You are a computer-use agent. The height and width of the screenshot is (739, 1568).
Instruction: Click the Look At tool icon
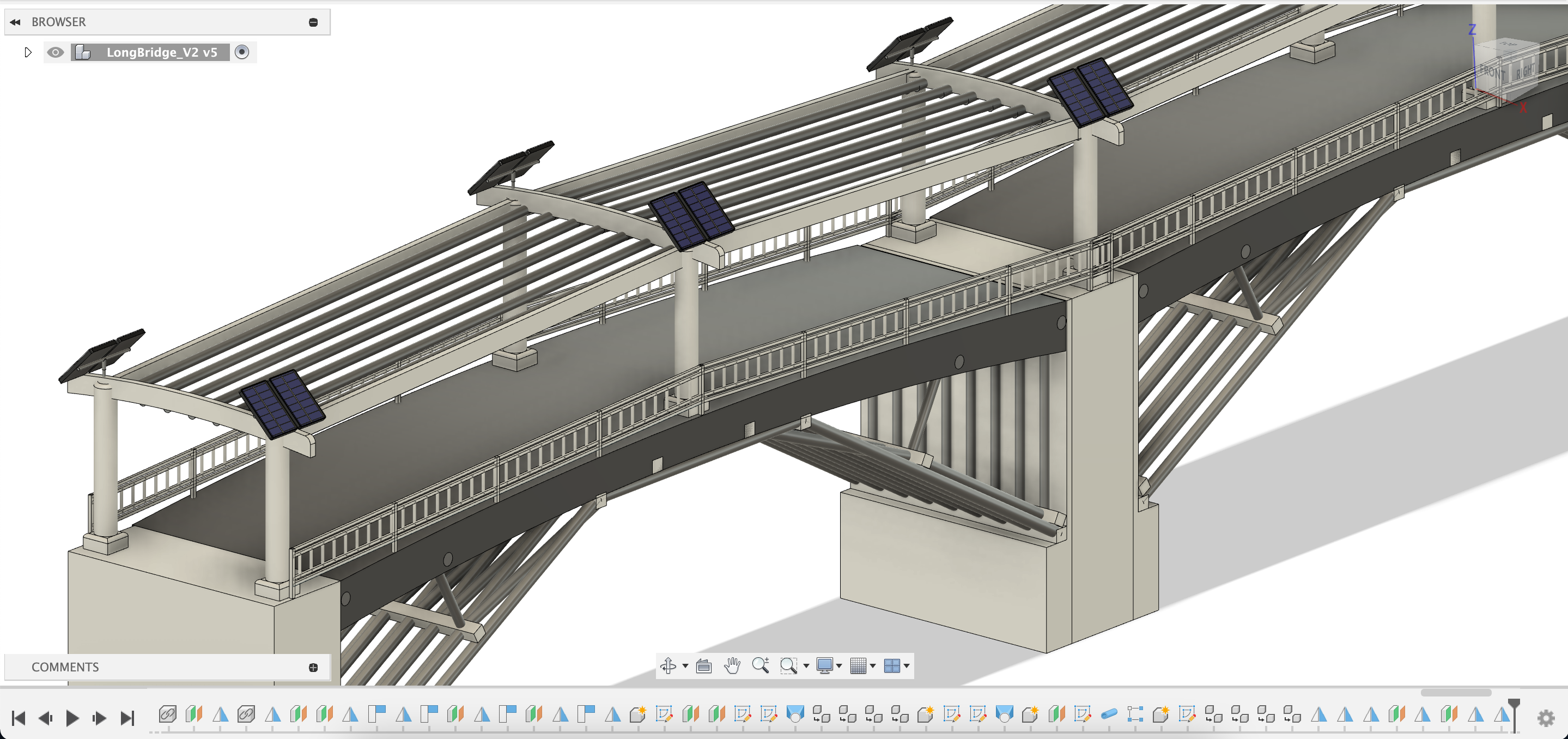click(x=704, y=665)
